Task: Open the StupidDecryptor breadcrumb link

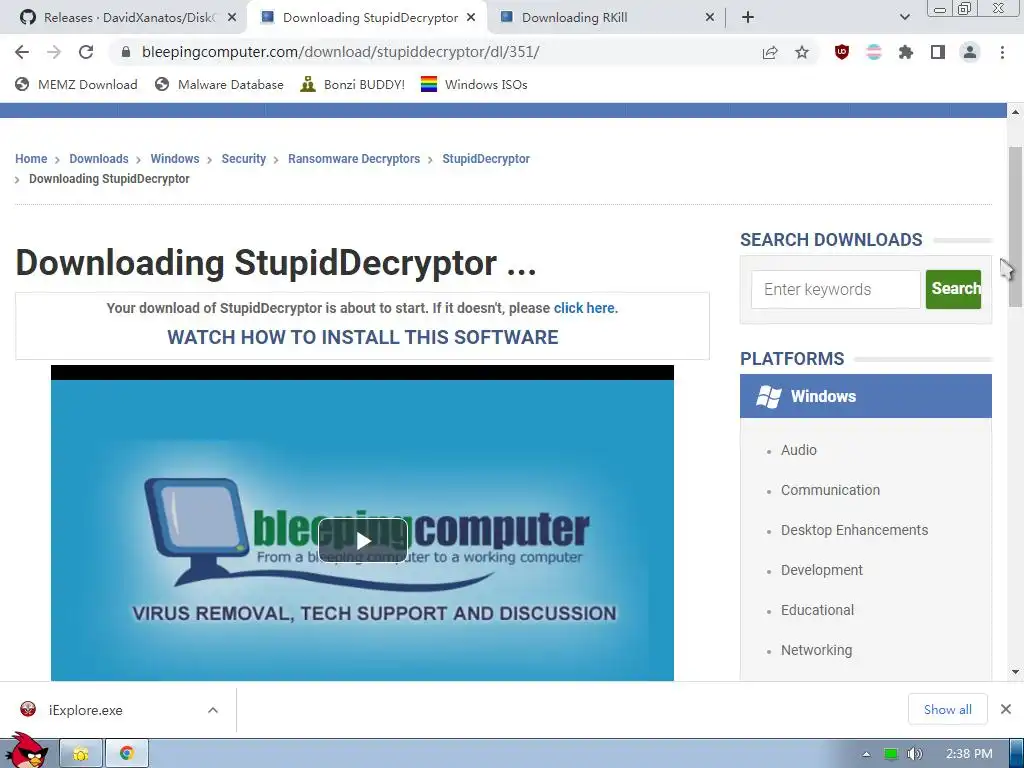Action: tap(486, 159)
